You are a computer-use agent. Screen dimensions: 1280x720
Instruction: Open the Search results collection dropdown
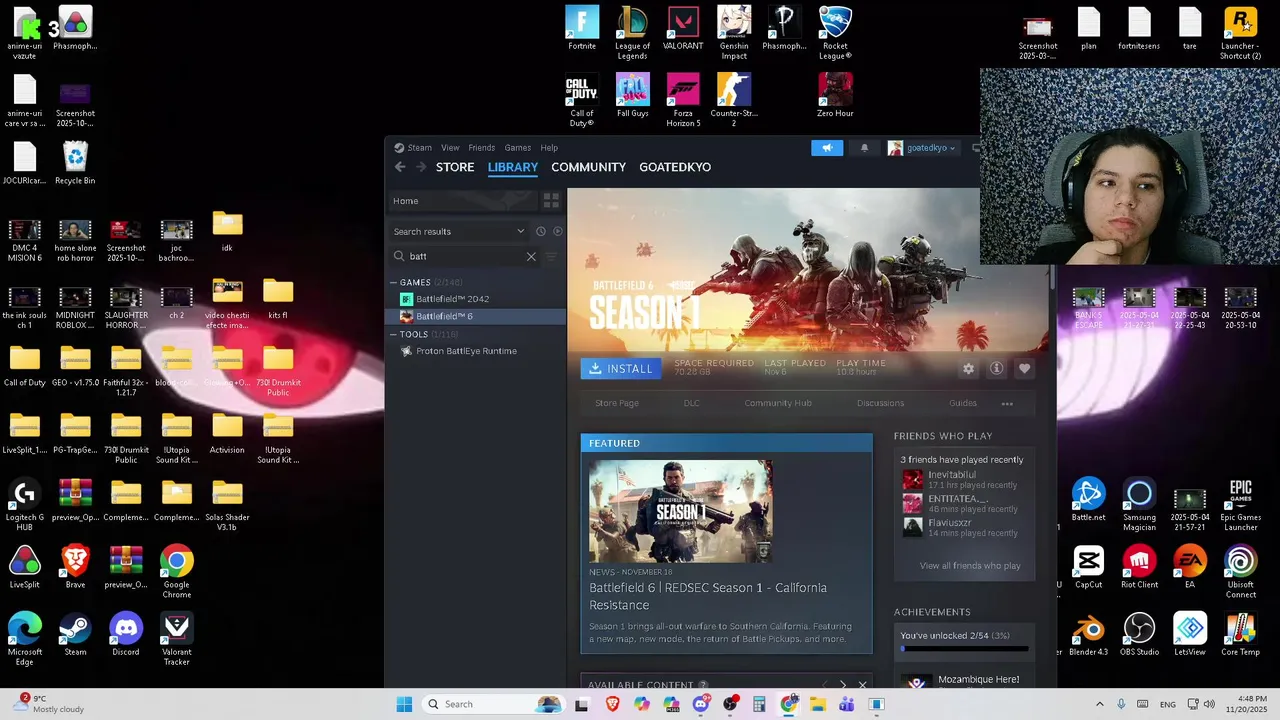pyautogui.click(x=459, y=231)
